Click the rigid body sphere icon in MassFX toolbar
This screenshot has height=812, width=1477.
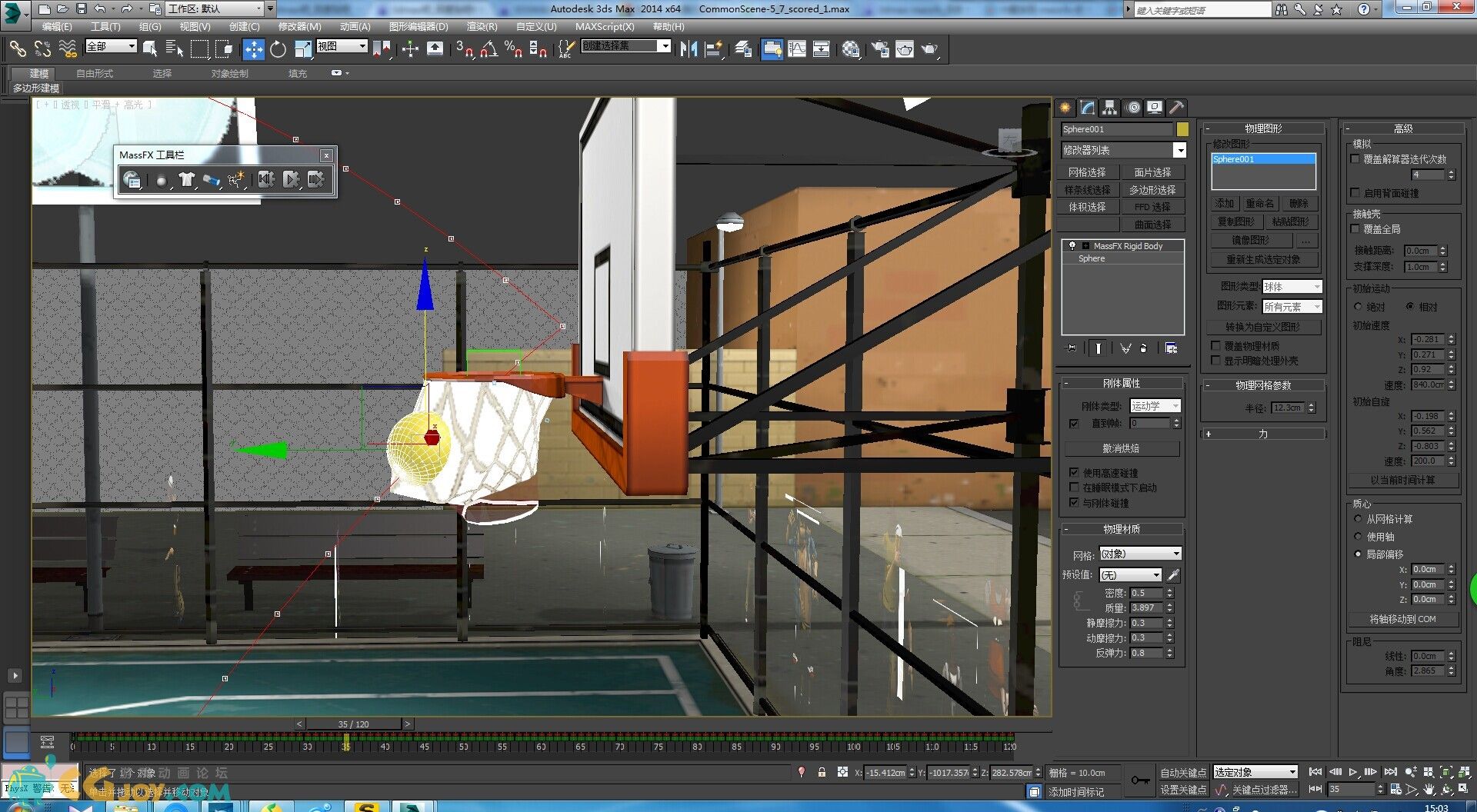[161, 180]
